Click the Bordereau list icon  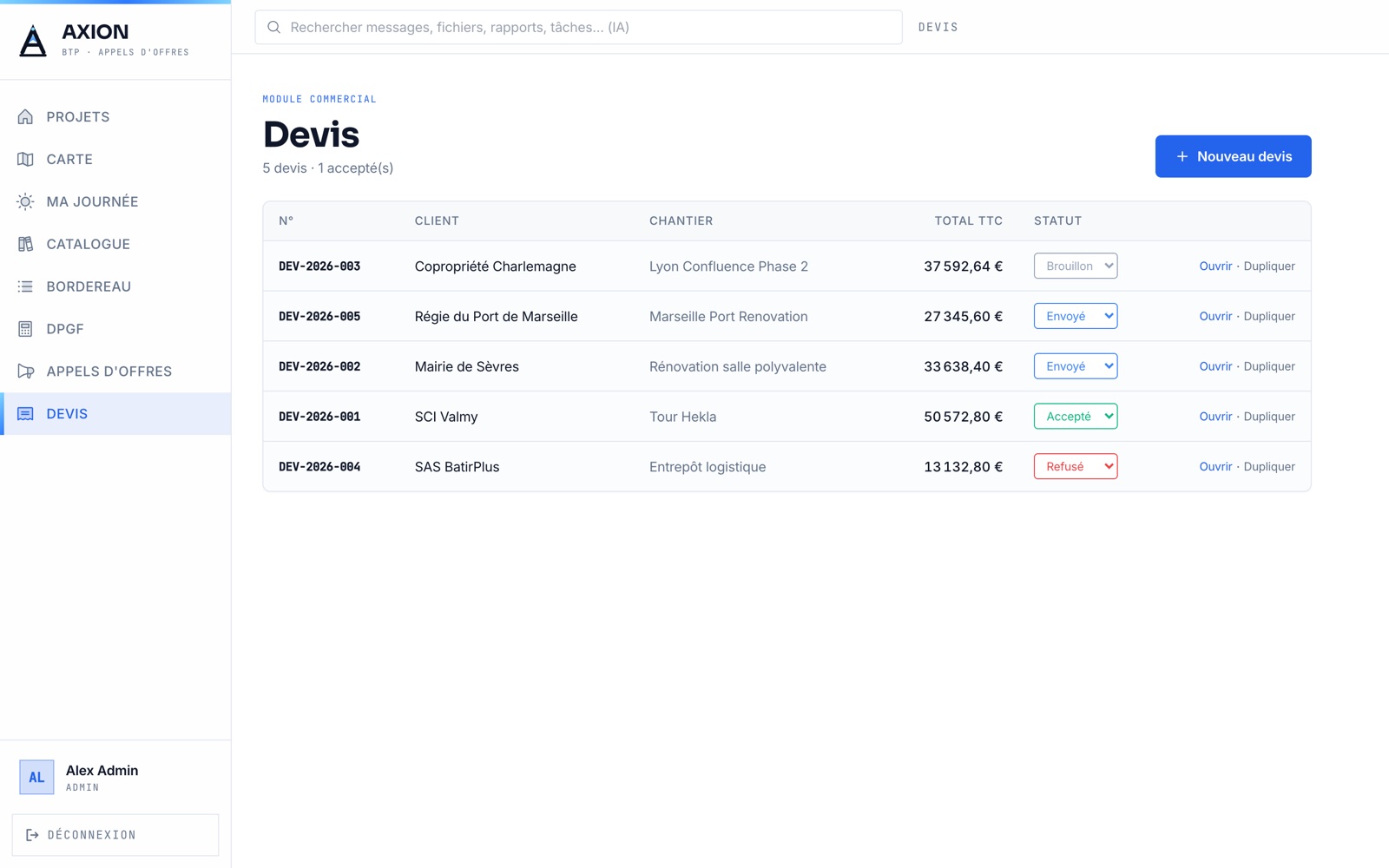pyautogui.click(x=25, y=286)
